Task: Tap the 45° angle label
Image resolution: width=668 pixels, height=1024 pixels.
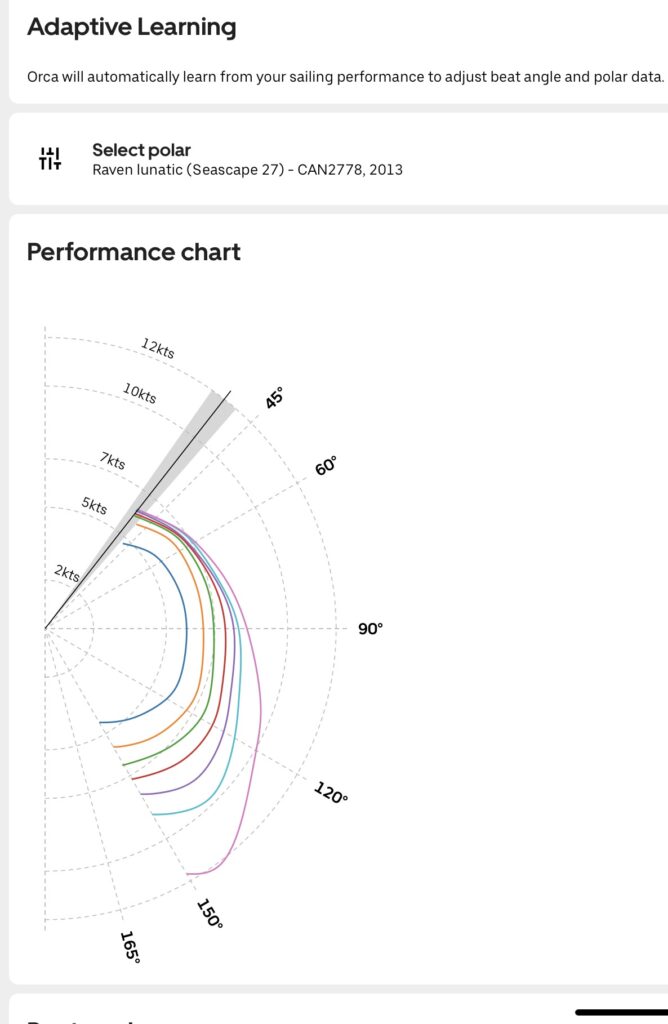Action: [274, 397]
